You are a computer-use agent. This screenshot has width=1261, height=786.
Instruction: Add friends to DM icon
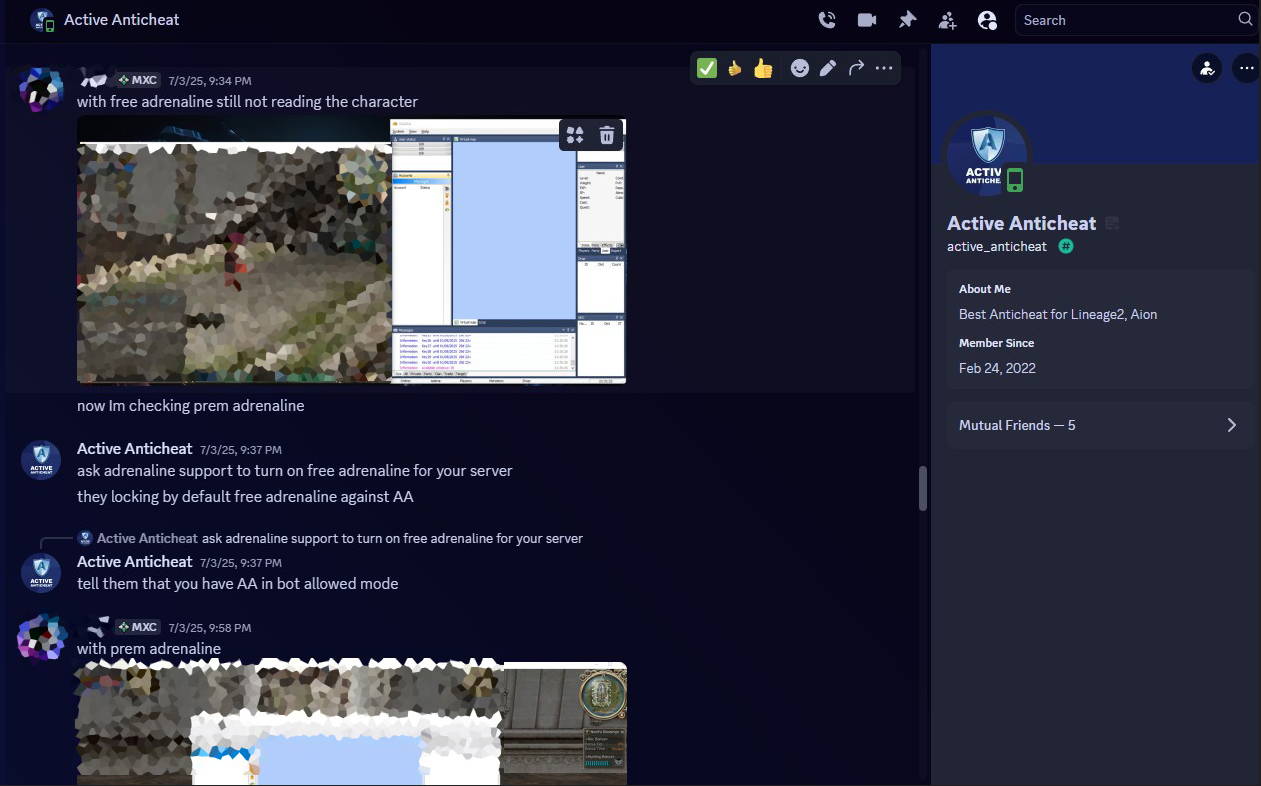pos(947,20)
